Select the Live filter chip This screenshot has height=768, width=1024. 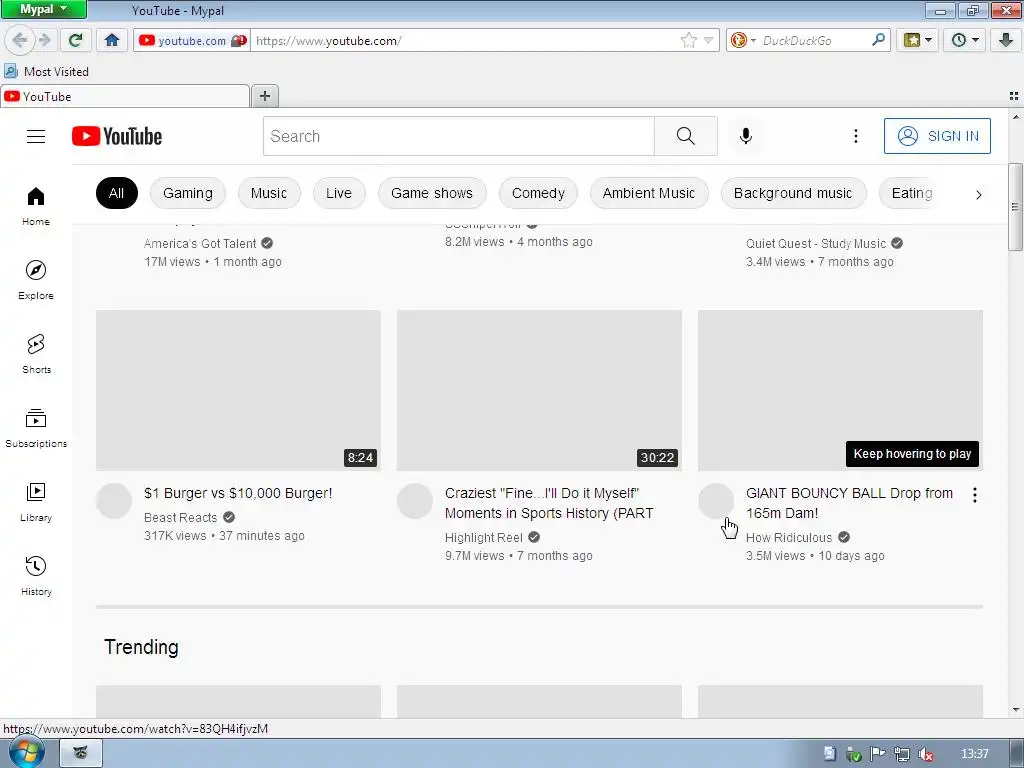pyautogui.click(x=338, y=193)
